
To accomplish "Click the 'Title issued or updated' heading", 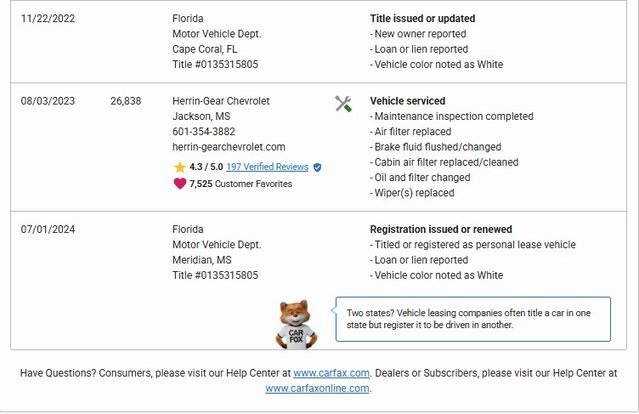I will [x=422, y=18].
